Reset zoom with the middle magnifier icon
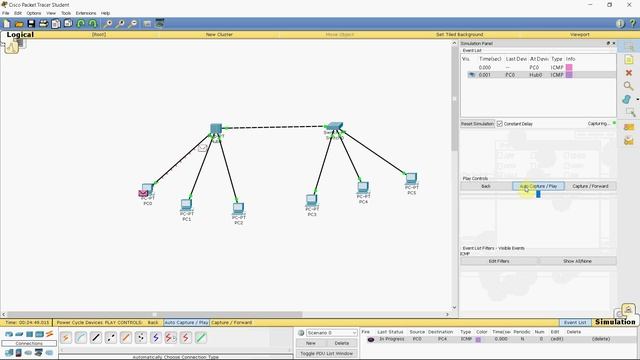The width and height of the screenshot is (640, 360). (120, 24)
